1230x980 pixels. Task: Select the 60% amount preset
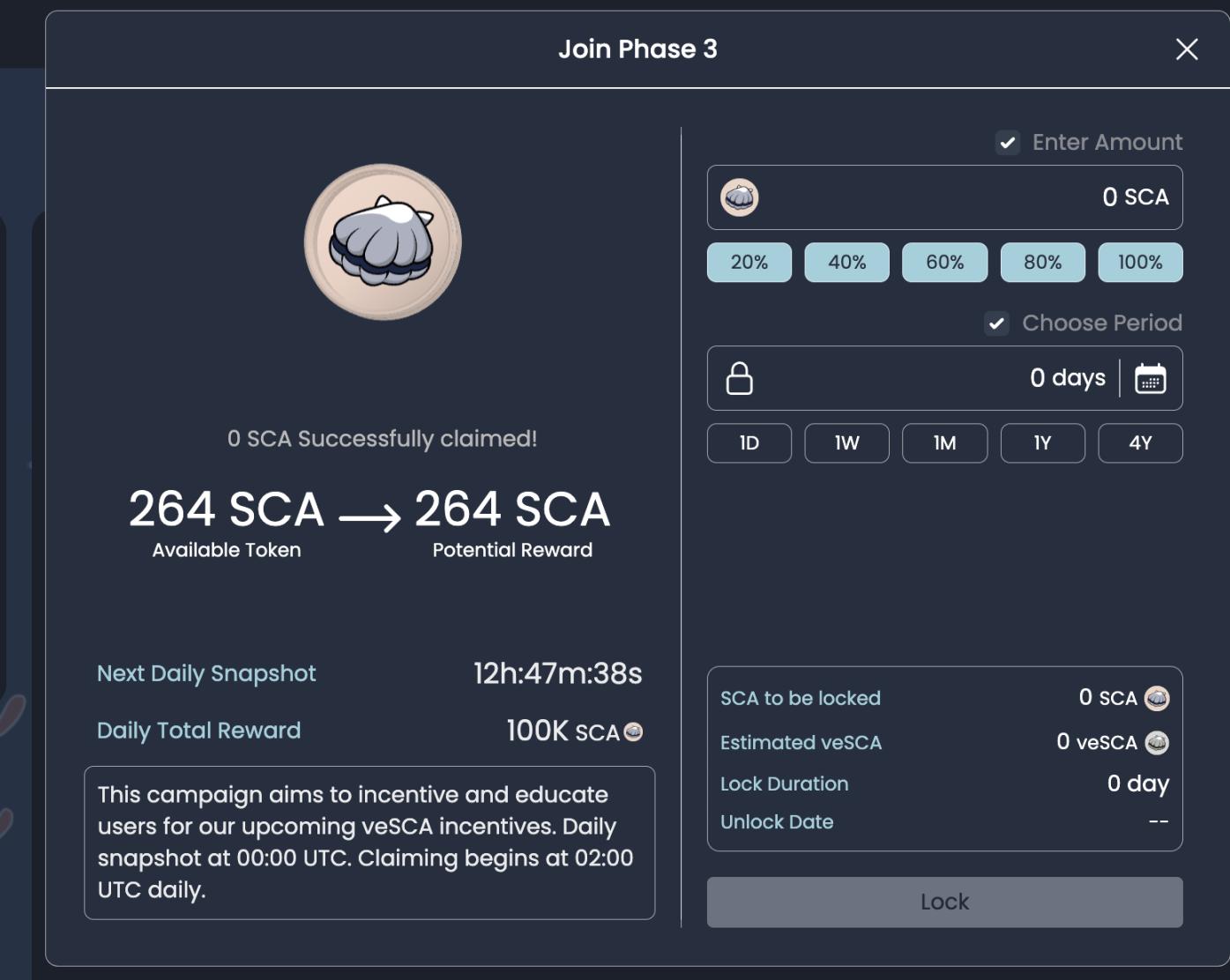tap(944, 263)
